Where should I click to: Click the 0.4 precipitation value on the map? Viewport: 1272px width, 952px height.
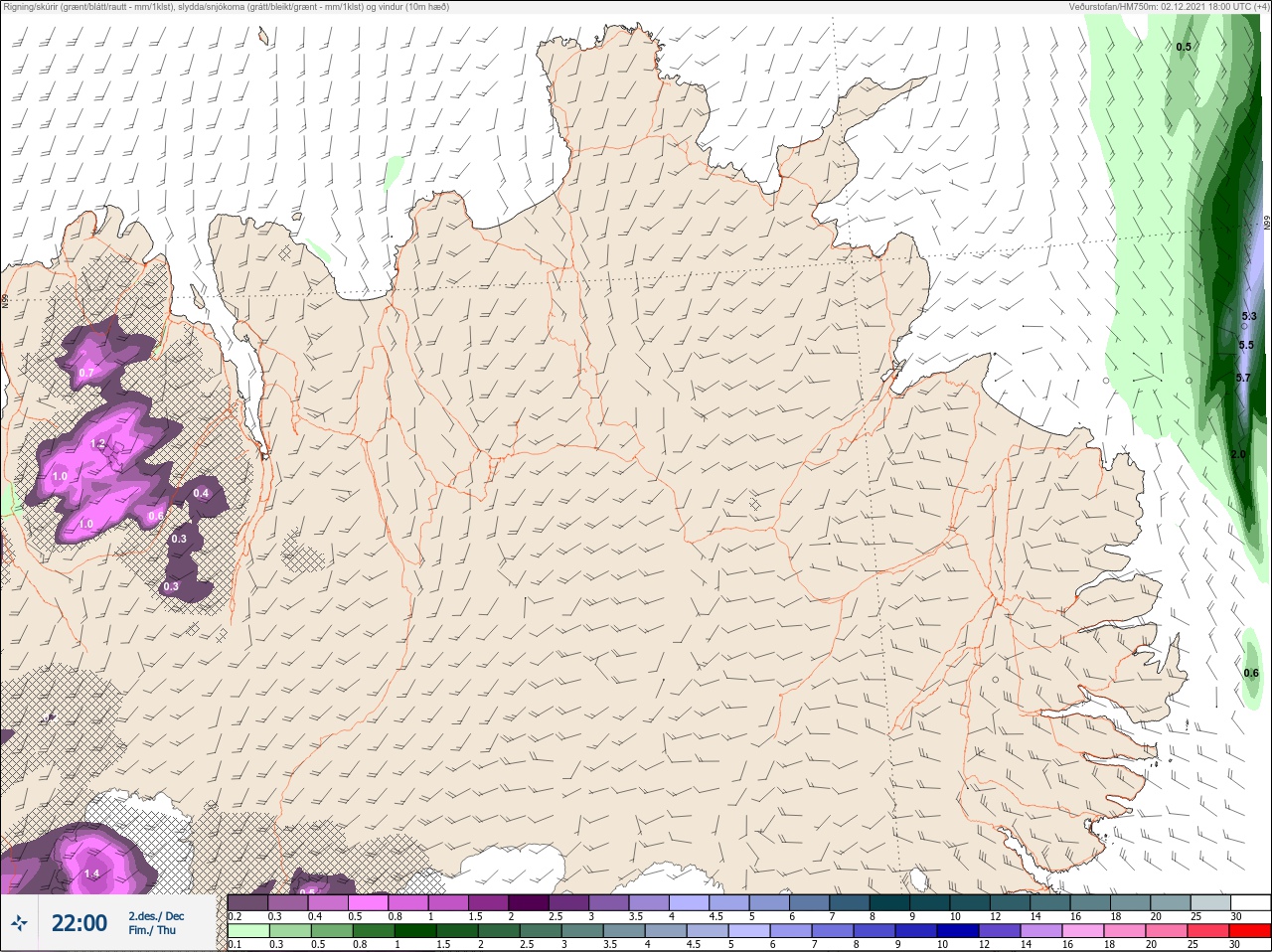coord(202,494)
